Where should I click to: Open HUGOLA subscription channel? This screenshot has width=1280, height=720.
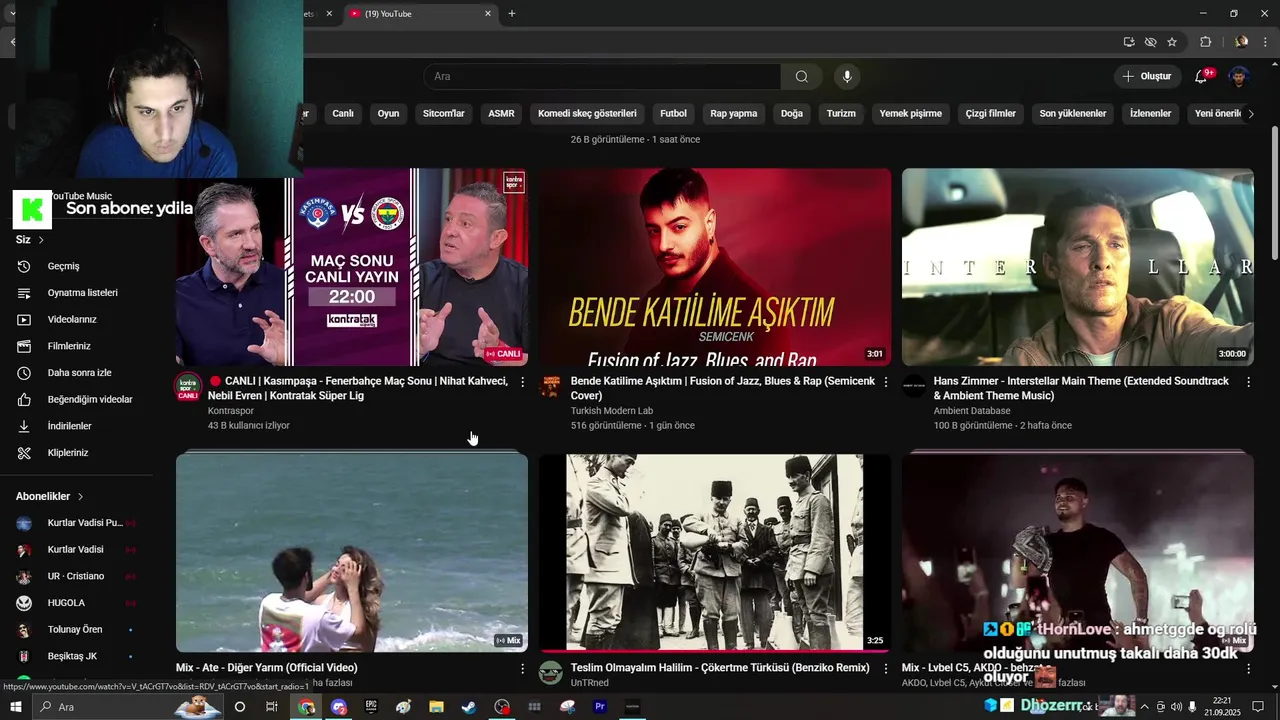pos(80,603)
